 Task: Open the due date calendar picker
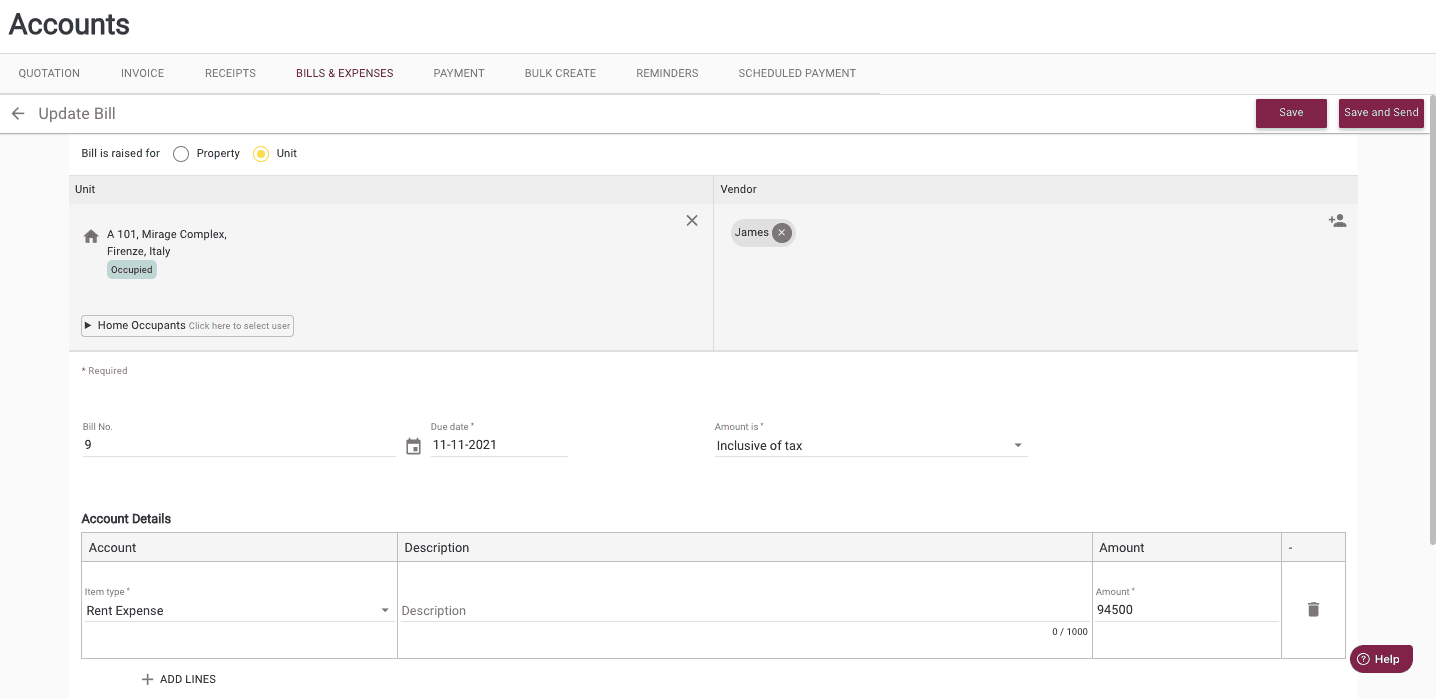tap(413, 446)
